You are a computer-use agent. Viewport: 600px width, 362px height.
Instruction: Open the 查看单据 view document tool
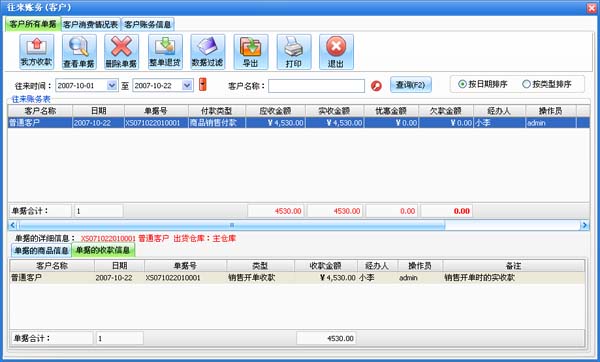pyautogui.click(x=79, y=52)
